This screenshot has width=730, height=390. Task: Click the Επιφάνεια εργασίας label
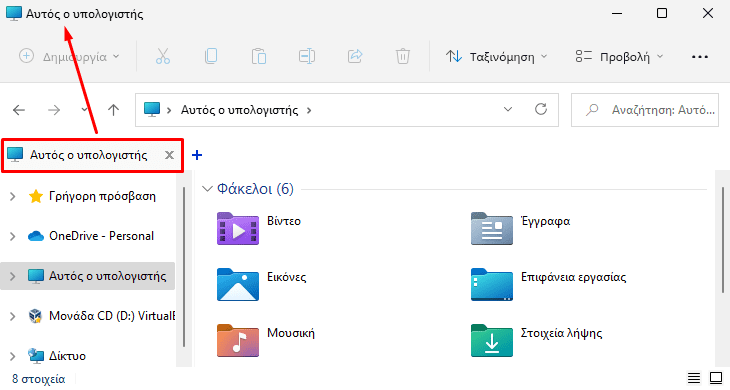click(x=574, y=277)
